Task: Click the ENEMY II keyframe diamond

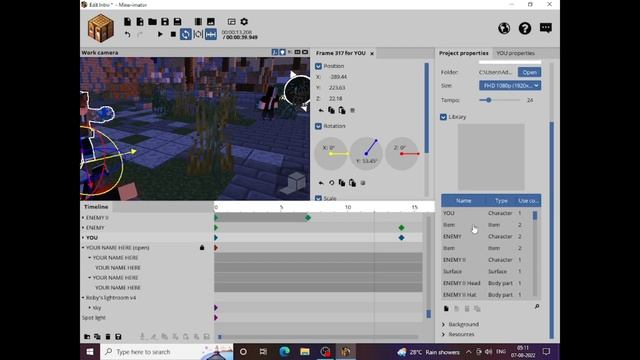Action: point(308,218)
